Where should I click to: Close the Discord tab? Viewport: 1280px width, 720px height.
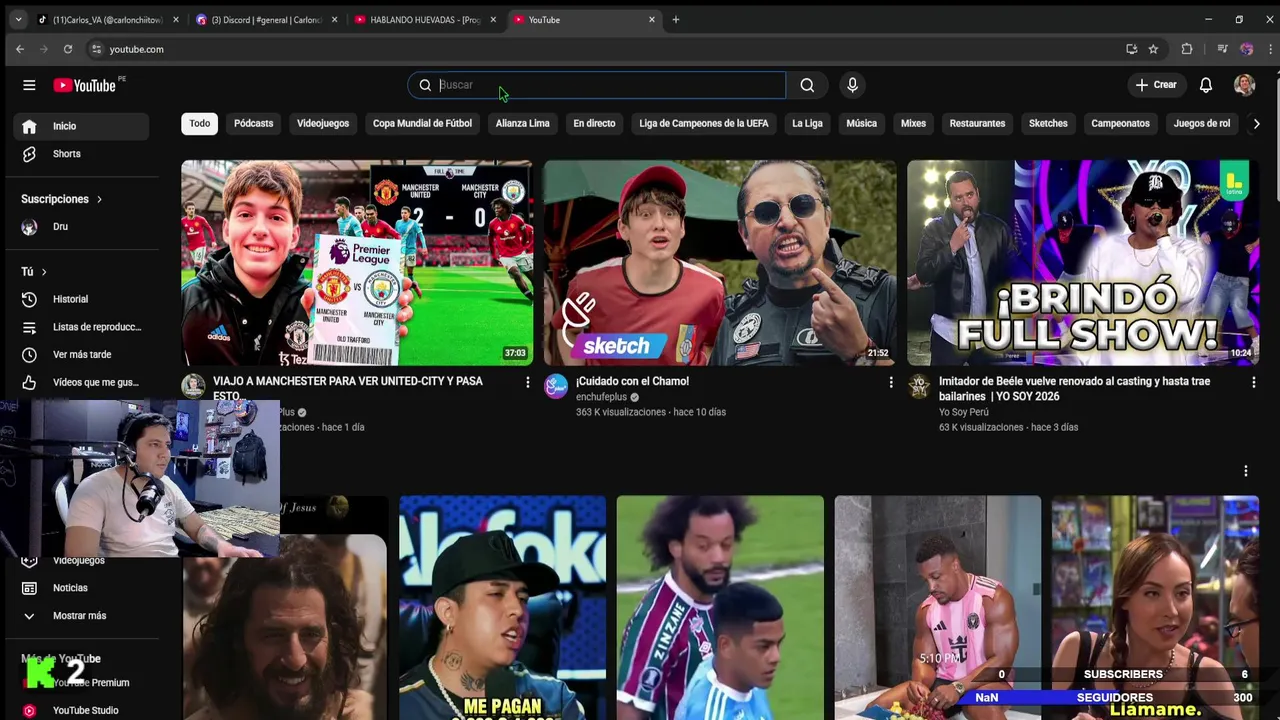334,19
